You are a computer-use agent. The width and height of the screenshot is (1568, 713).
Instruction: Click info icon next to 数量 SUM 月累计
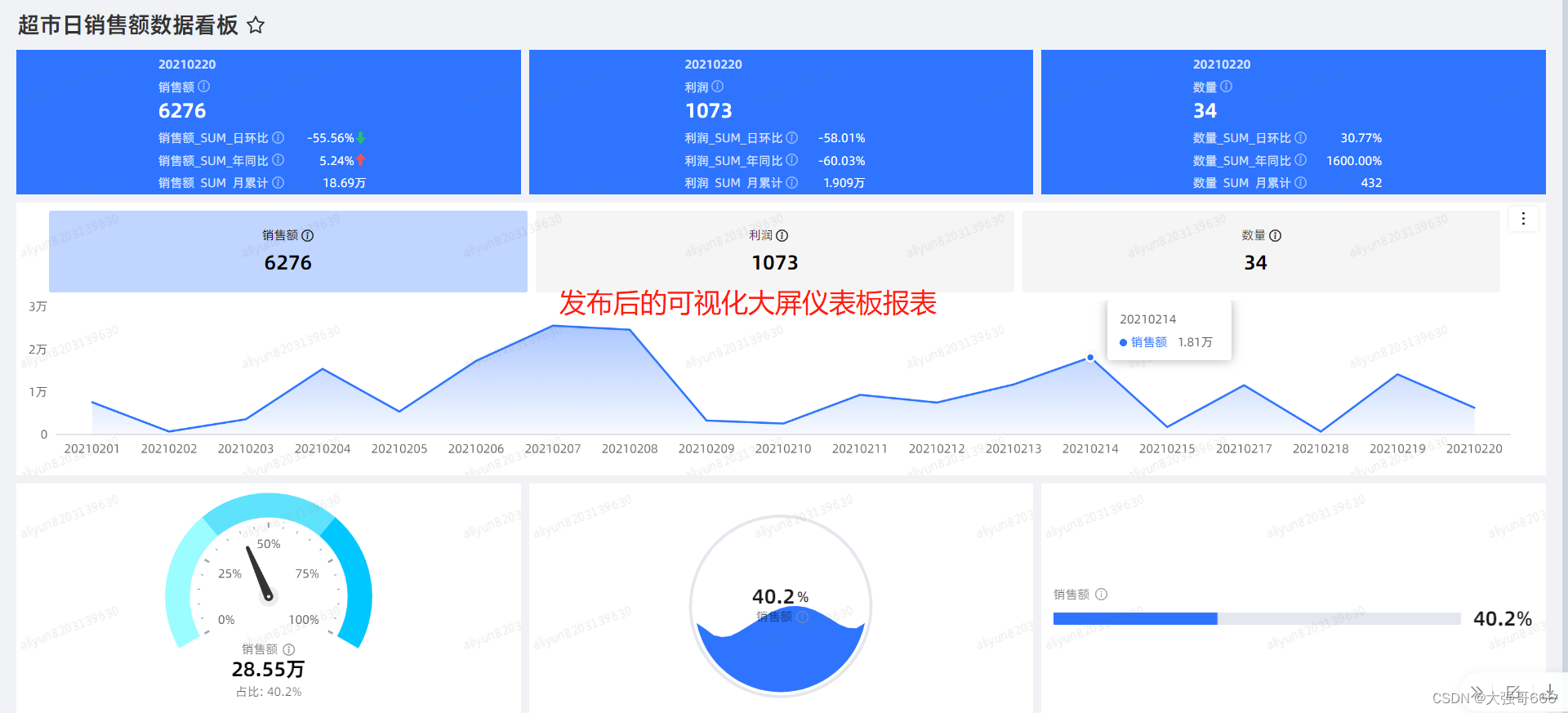tap(1301, 183)
